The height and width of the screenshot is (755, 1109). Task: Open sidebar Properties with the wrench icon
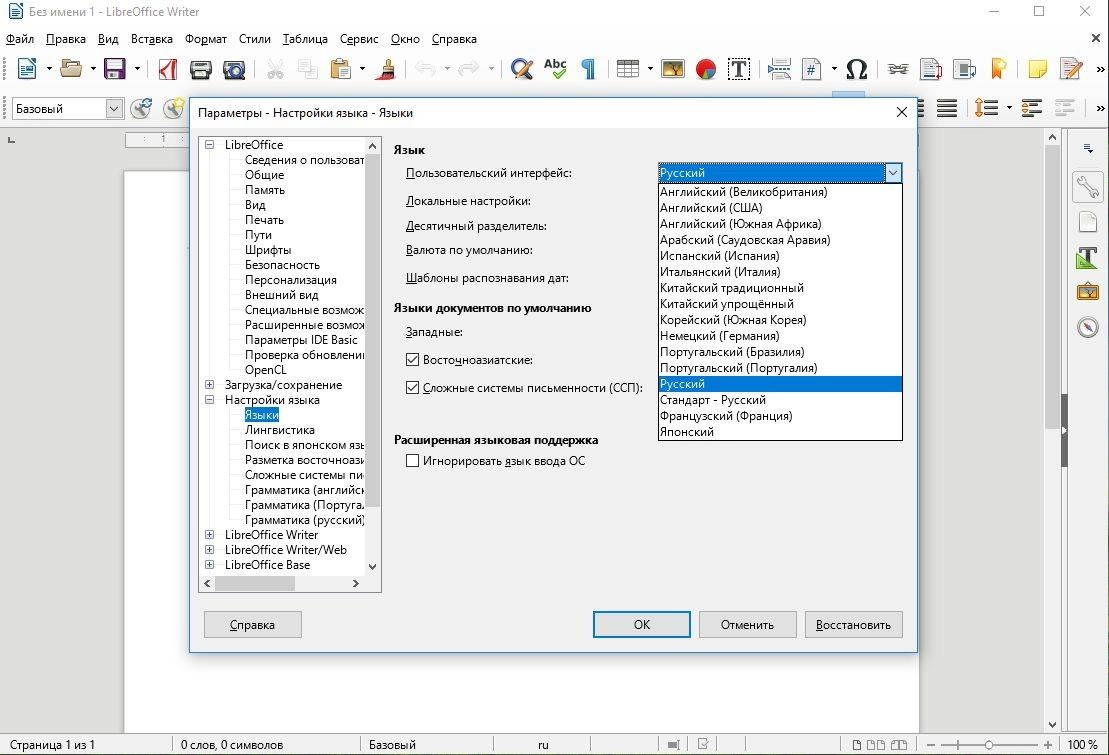(1088, 187)
